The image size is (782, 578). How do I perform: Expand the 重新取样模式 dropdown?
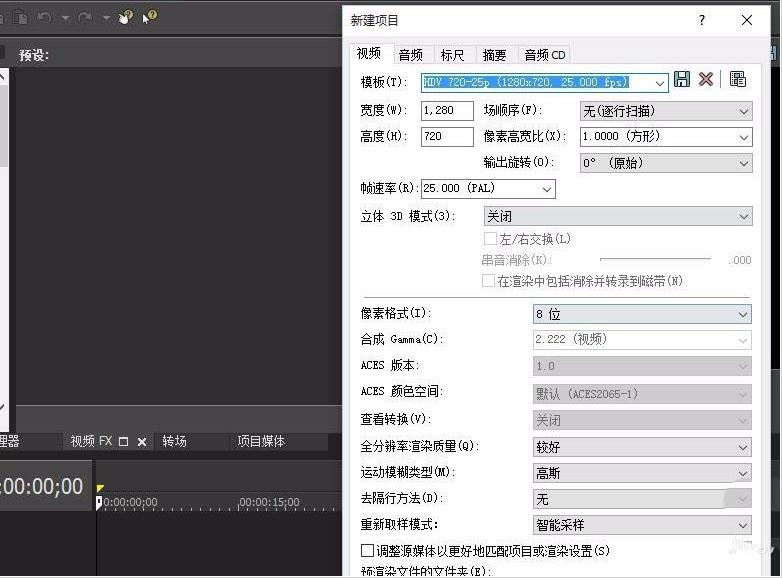[743, 525]
